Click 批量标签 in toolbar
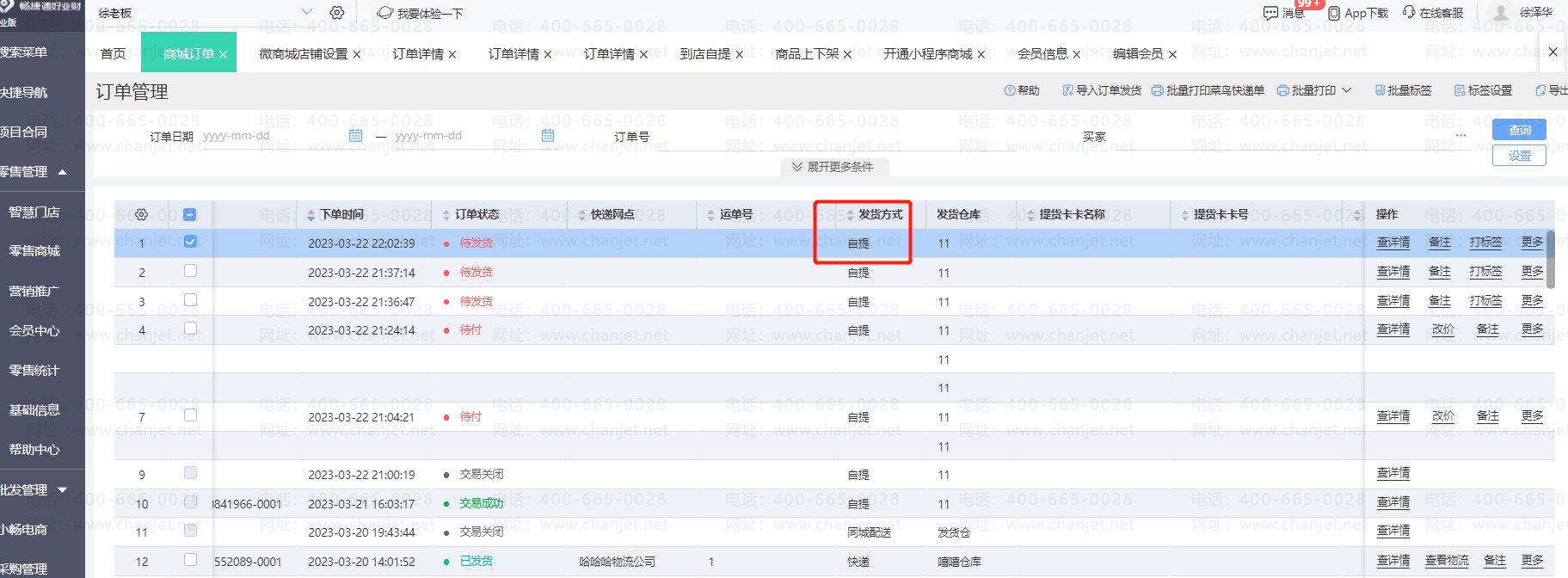Image resolution: width=1568 pixels, height=578 pixels. click(1403, 90)
